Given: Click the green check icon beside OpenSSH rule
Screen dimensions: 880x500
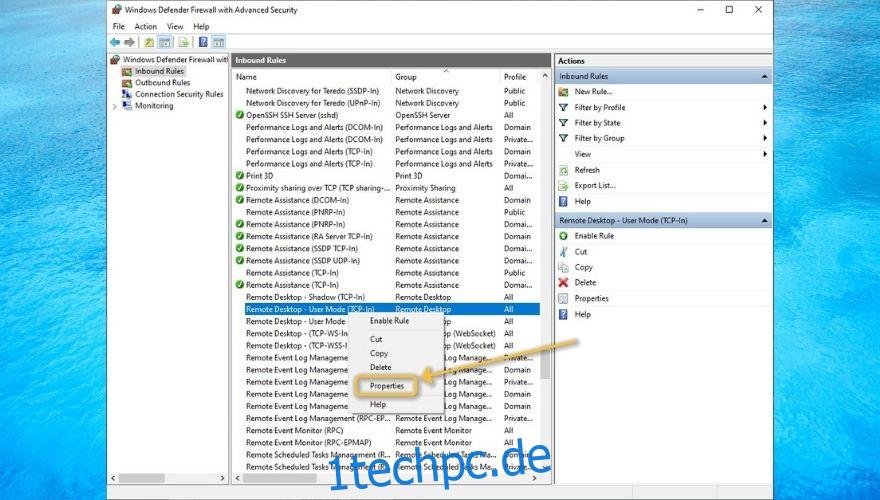Looking at the screenshot, I should point(240,115).
